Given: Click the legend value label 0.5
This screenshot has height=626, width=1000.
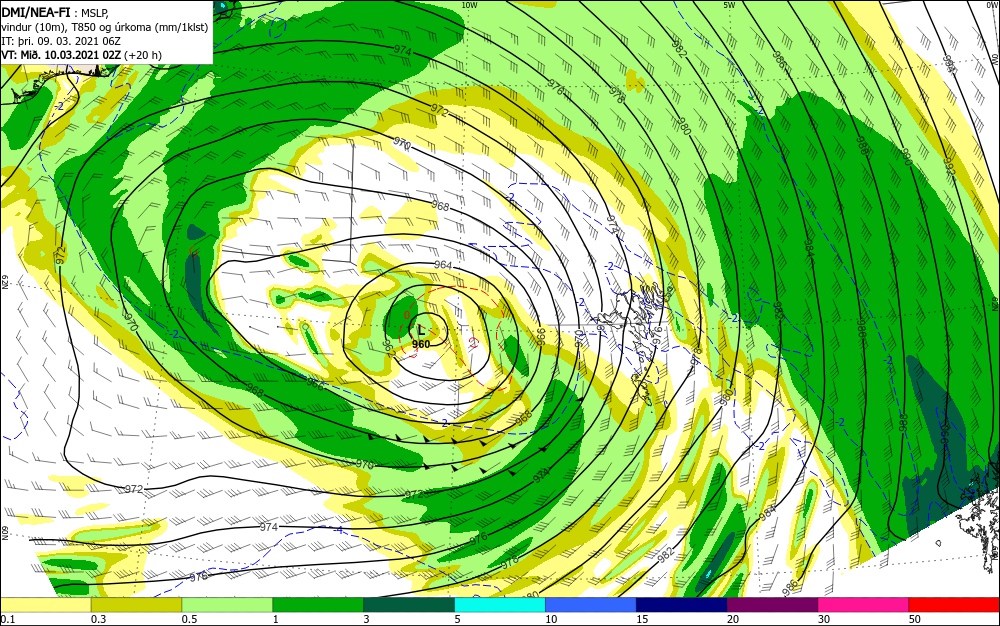Looking at the screenshot, I should [189, 619].
